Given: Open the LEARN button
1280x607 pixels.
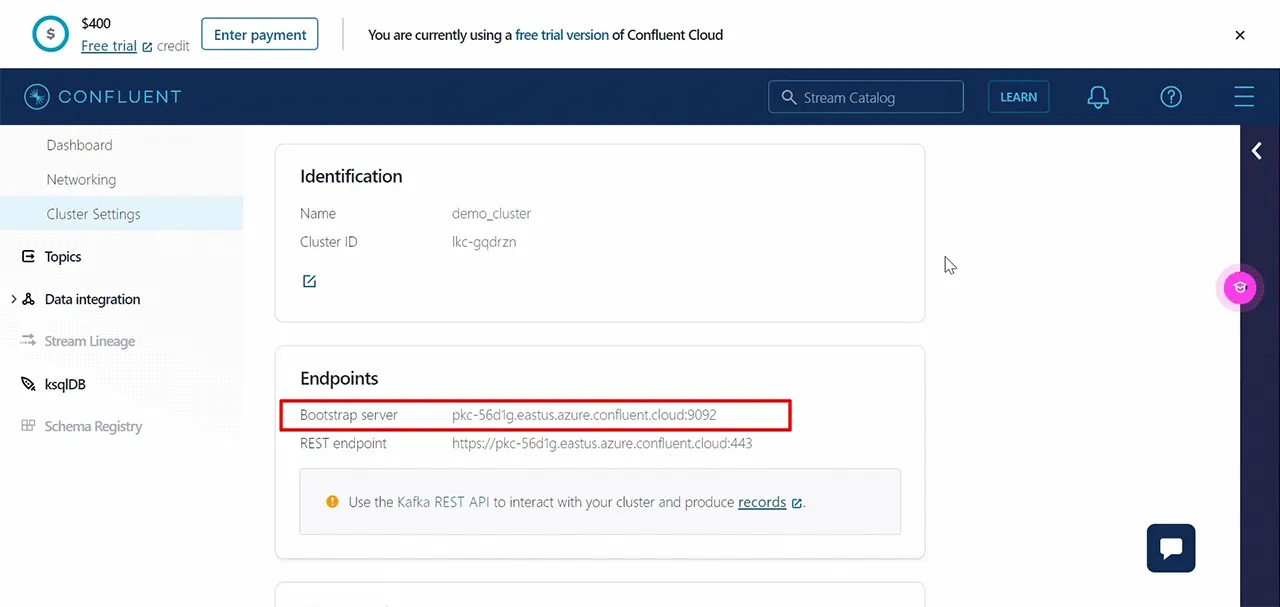Looking at the screenshot, I should coord(1018,97).
